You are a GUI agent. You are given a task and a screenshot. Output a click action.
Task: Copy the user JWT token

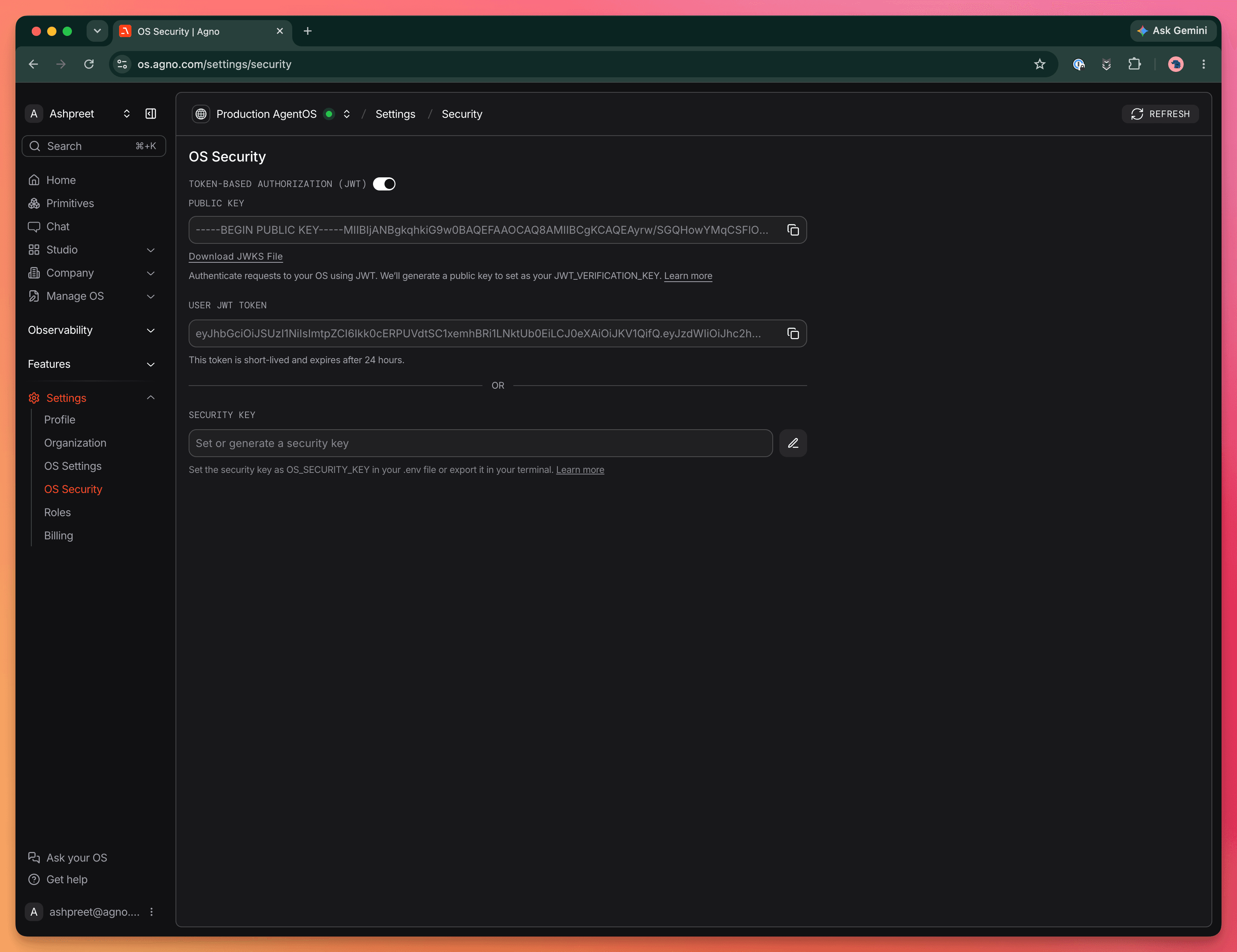793,333
